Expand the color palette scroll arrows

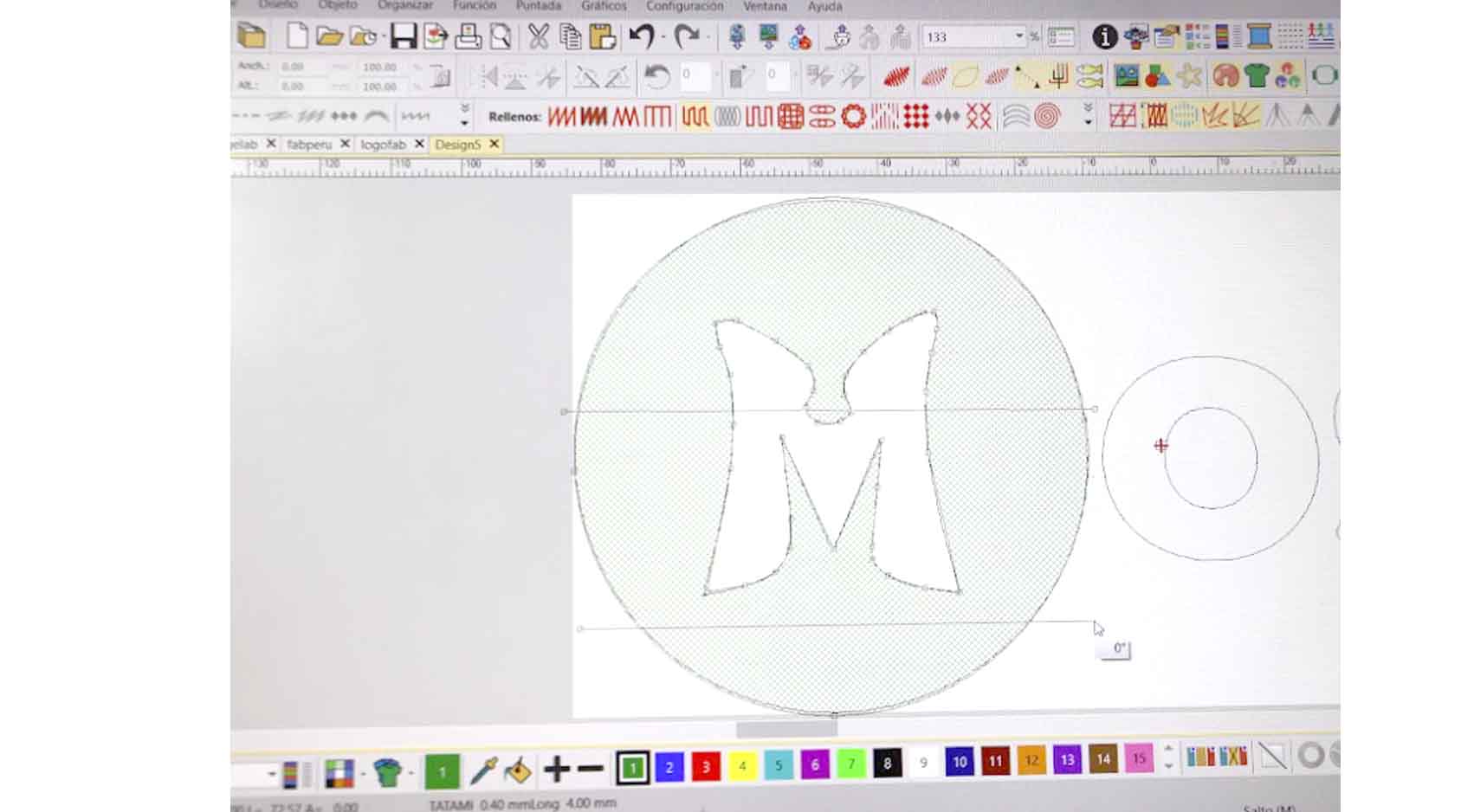[1168, 757]
